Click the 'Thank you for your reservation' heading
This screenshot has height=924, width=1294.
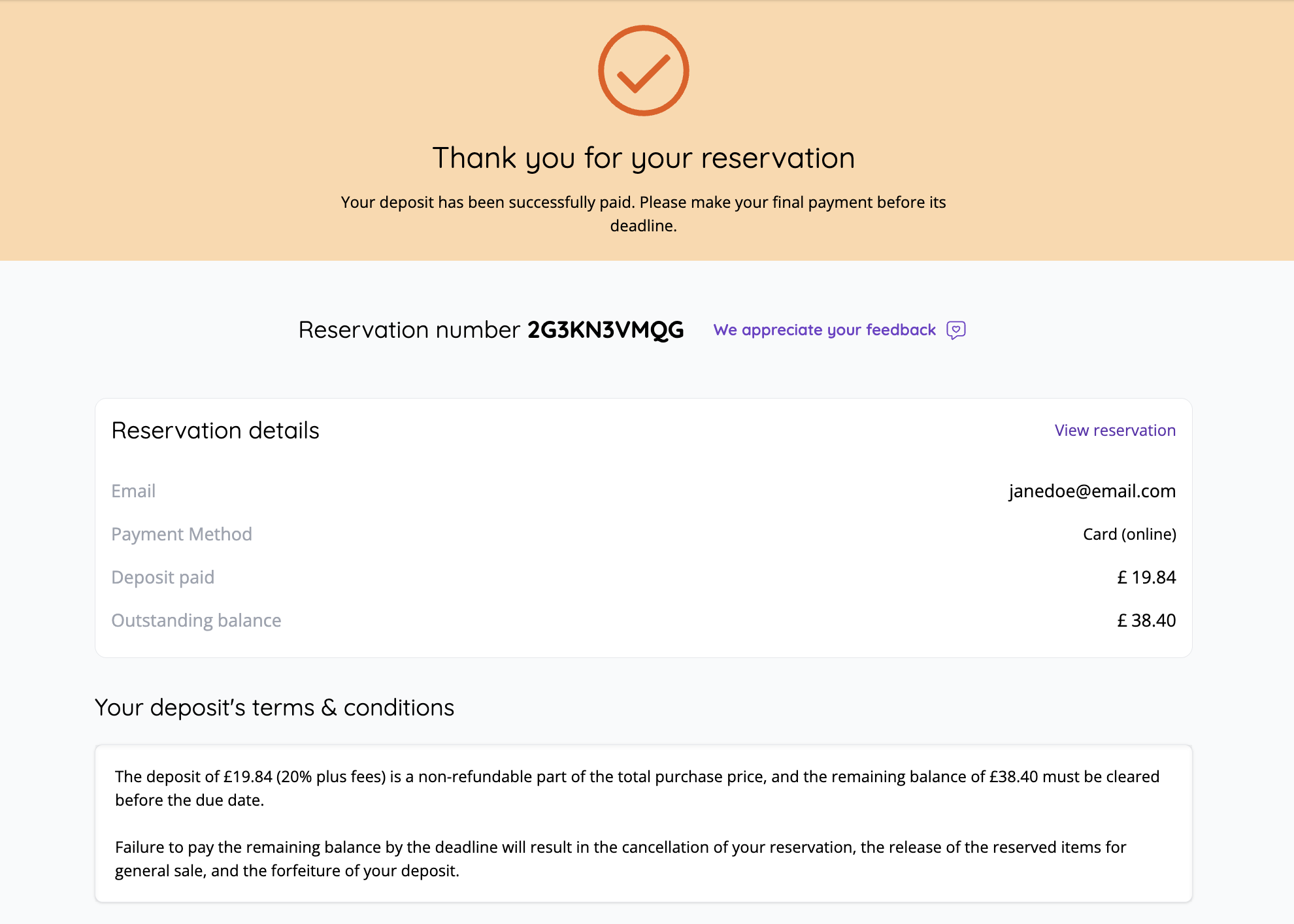click(643, 158)
